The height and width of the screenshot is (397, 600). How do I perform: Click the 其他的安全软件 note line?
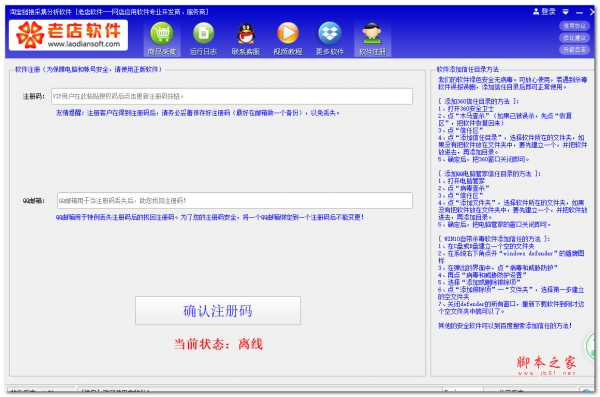click(x=505, y=326)
